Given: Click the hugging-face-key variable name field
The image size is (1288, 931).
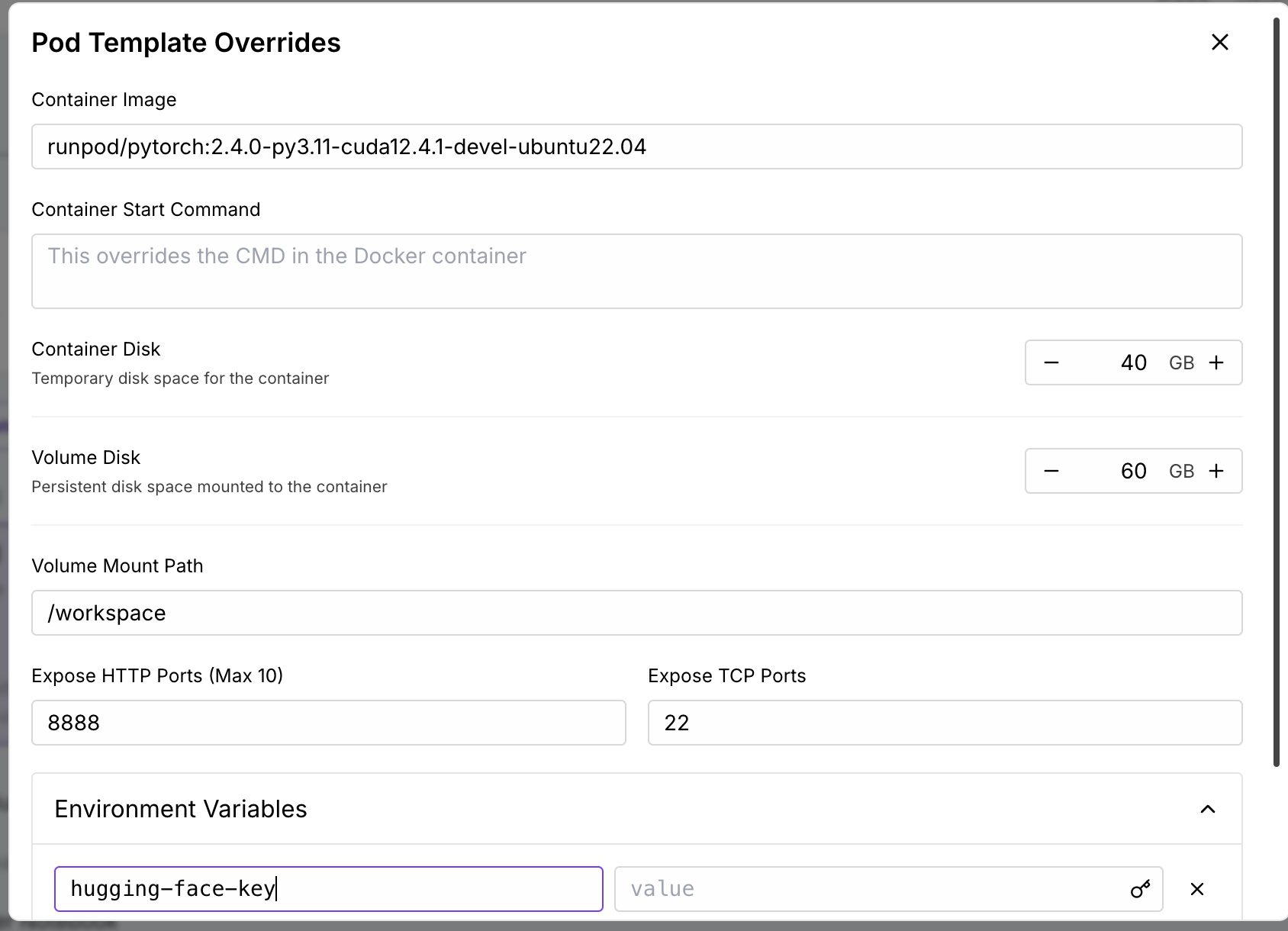Looking at the screenshot, I should click(328, 889).
